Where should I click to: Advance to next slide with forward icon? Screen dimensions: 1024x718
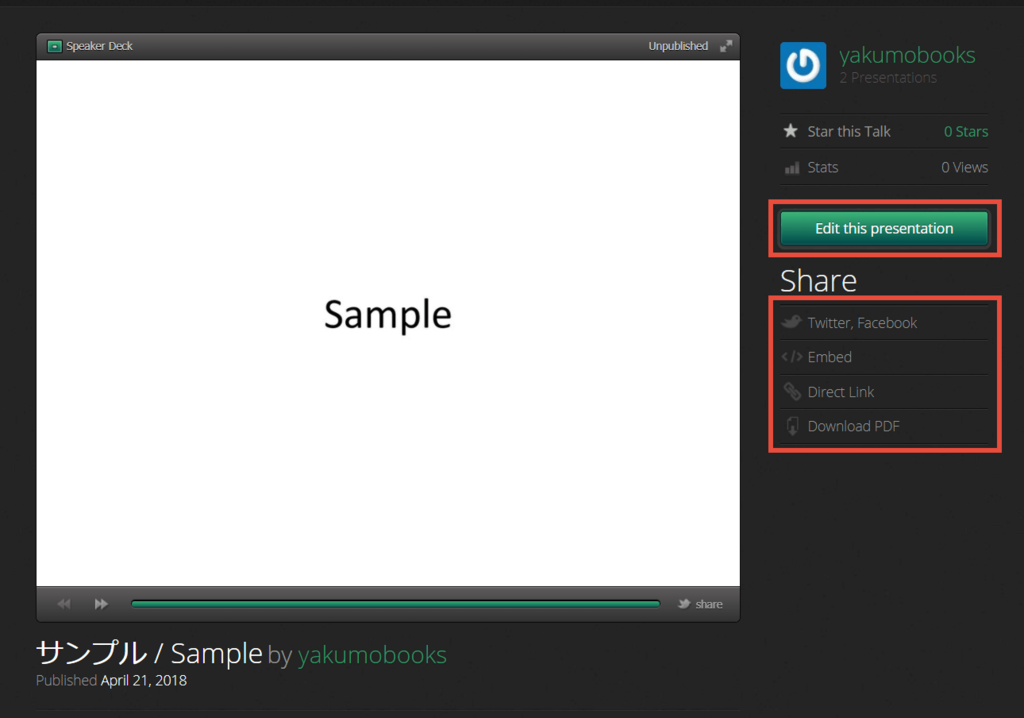(101, 604)
